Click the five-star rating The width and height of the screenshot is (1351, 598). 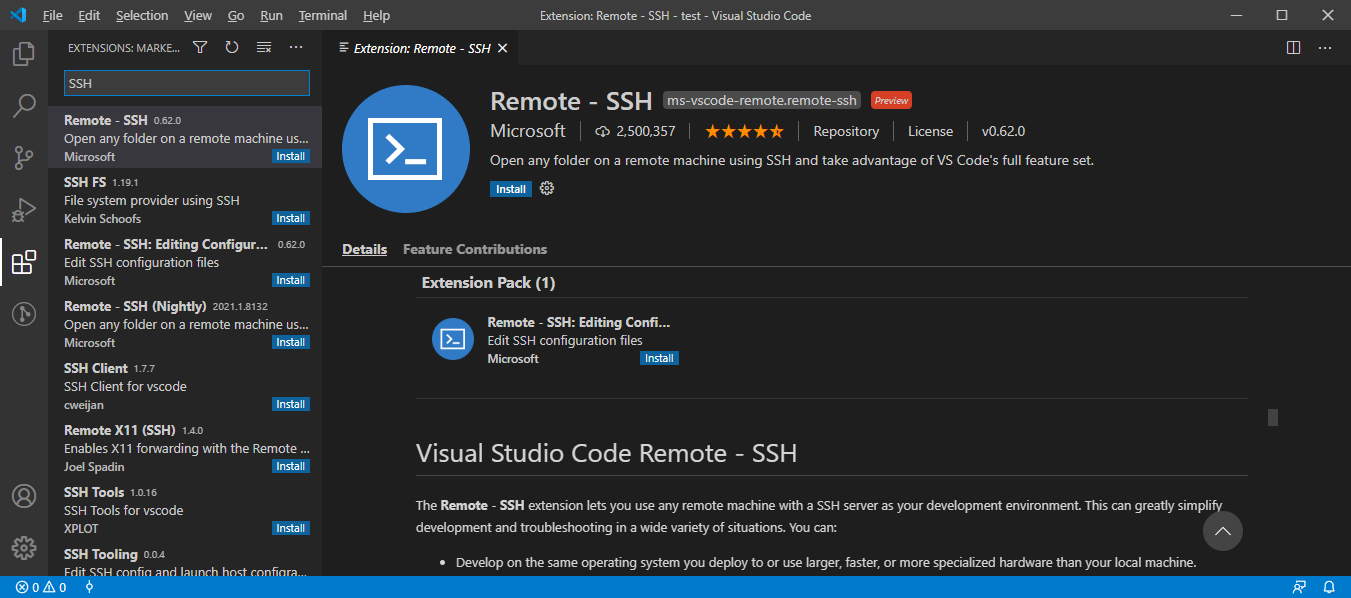pyautogui.click(x=745, y=131)
